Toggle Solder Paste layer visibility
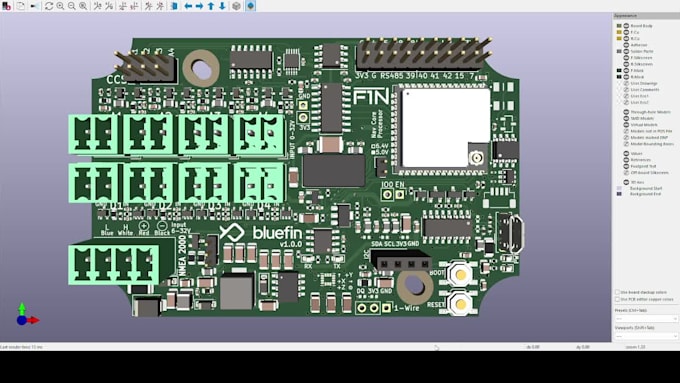Screen dimensions: 680x383 [626, 51]
